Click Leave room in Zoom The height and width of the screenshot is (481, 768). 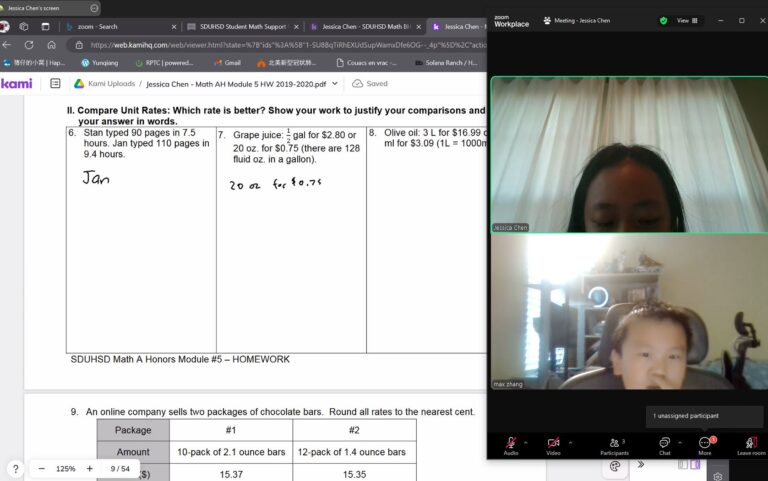pyautogui.click(x=751, y=446)
